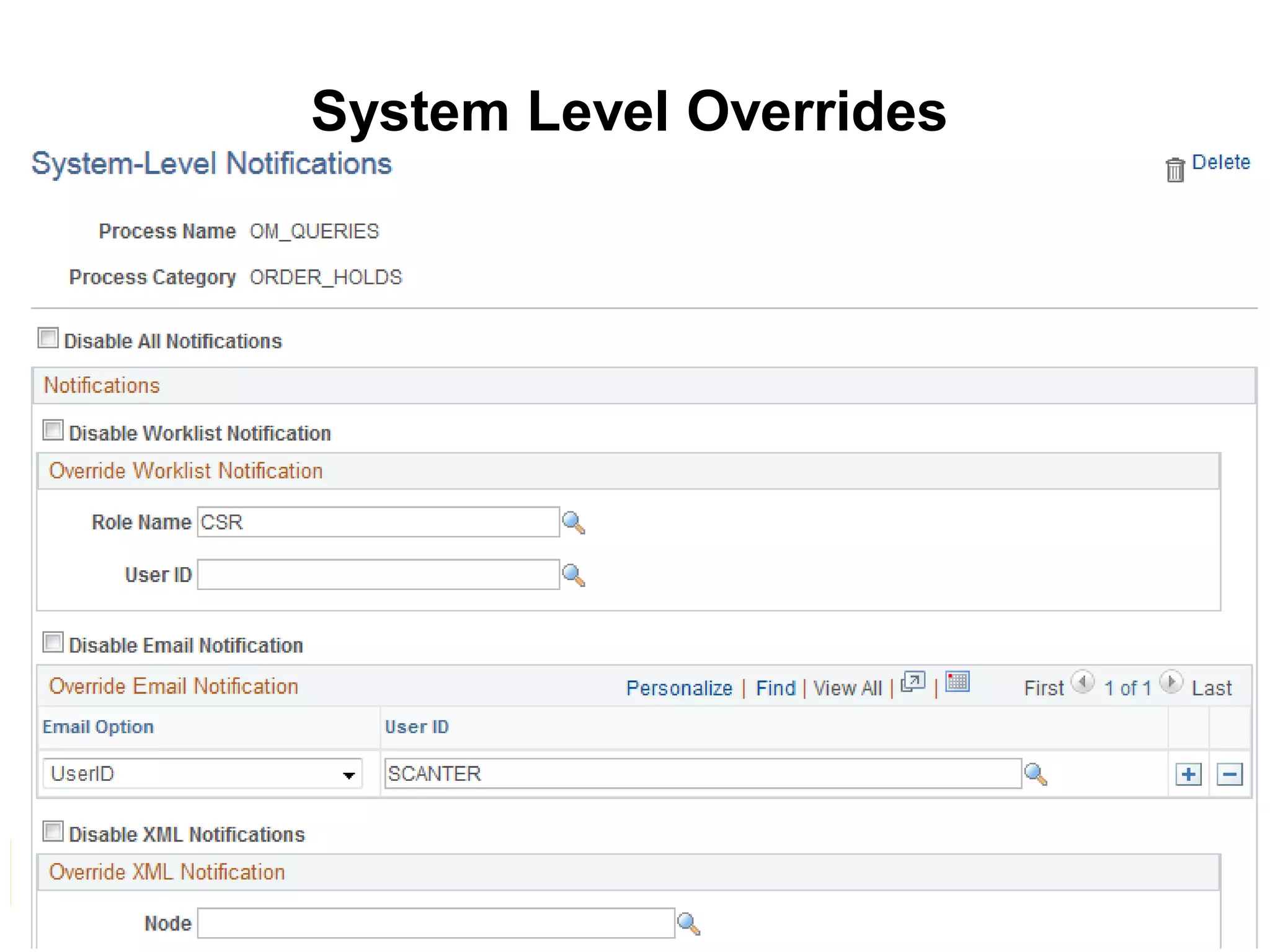Click download to spreadsheet grid icon
Screen dimensions: 1270x952
(957, 681)
